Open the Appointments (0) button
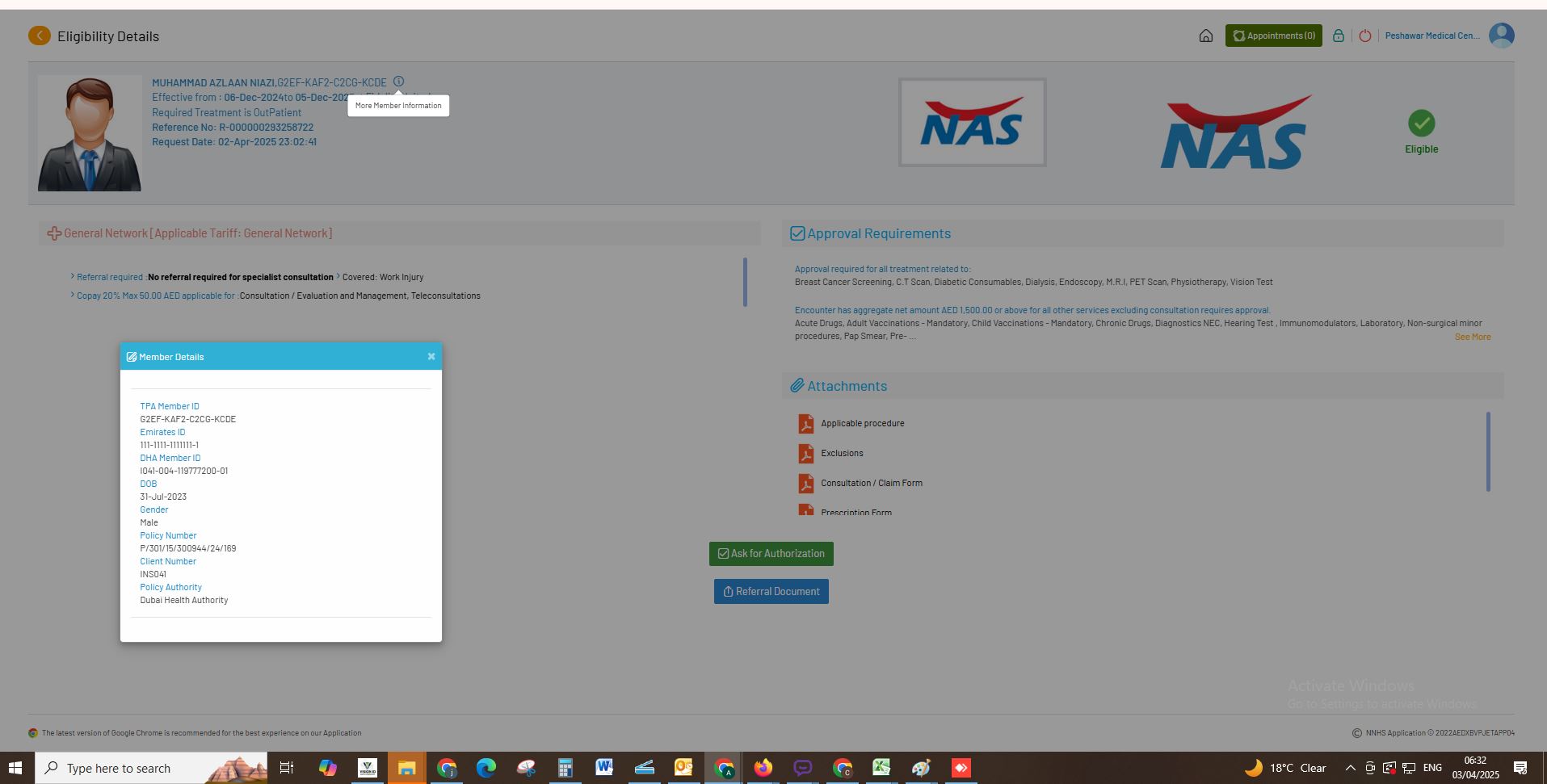Image resolution: width=1547 pixels, height=784 pixels. 1273,36
